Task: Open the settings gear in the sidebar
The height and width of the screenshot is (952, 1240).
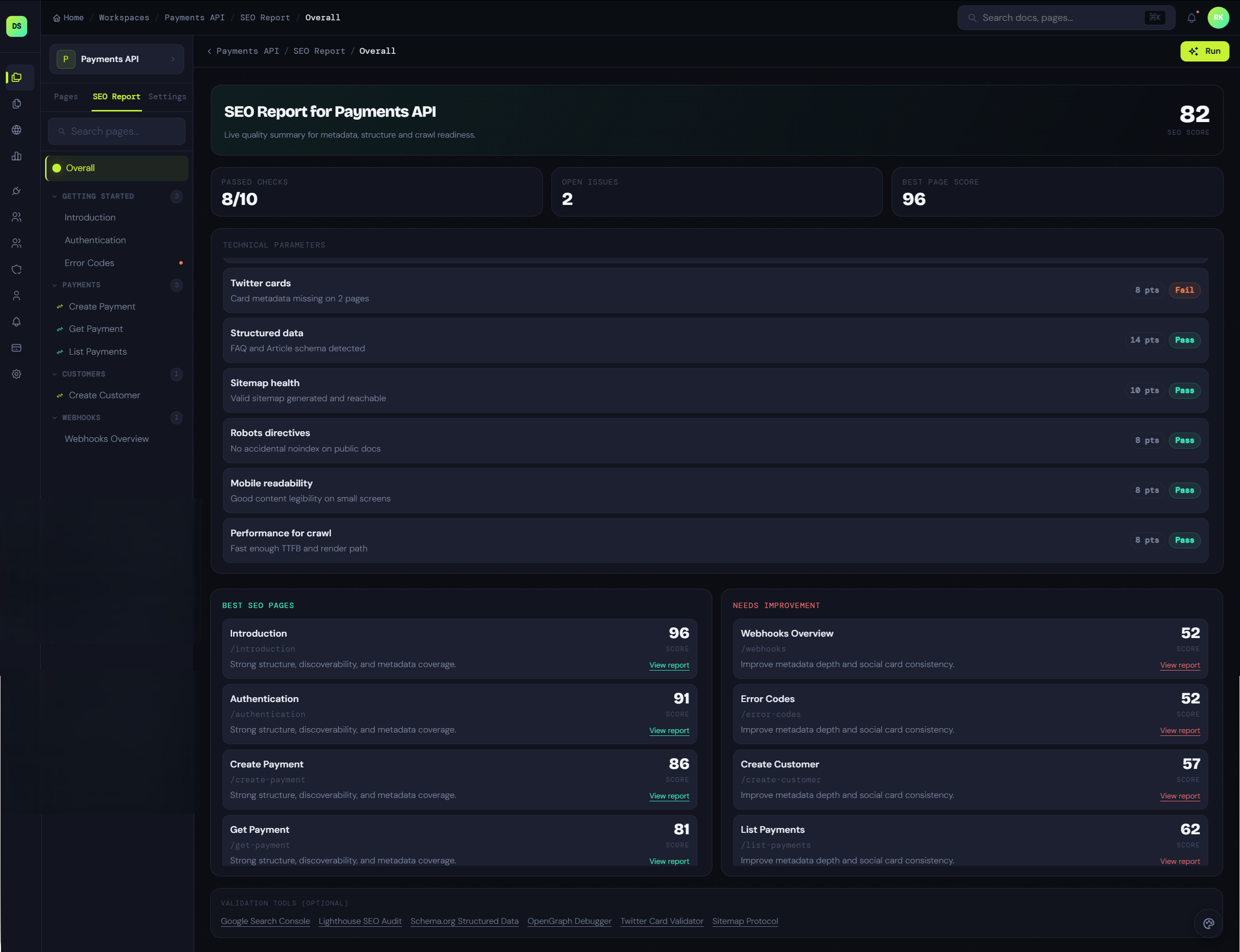Action: tap(17, 374)
